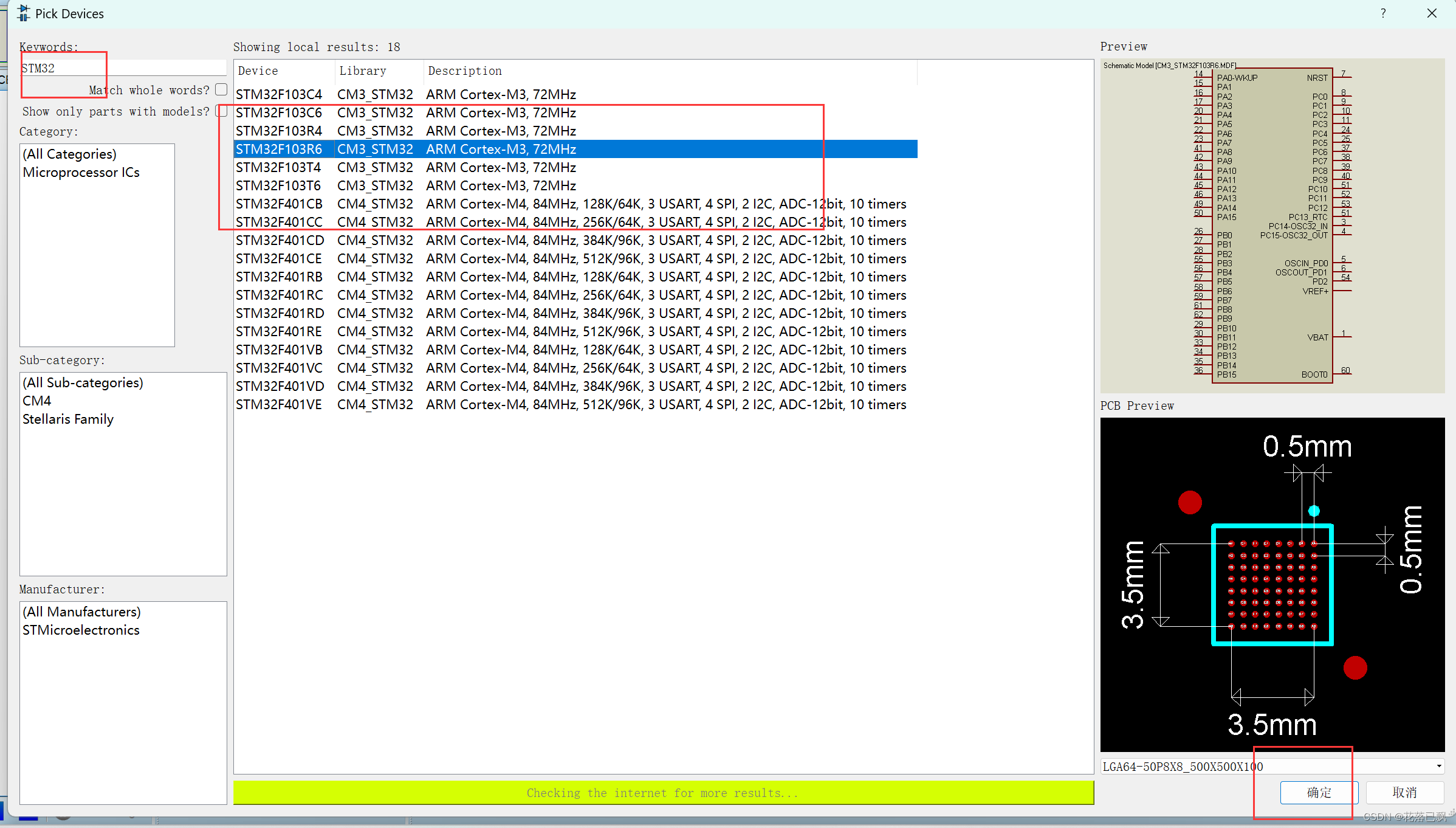This screenshot has height=828, width=1456.
Task: Click the help question mark button
Action: (1383, 13)
